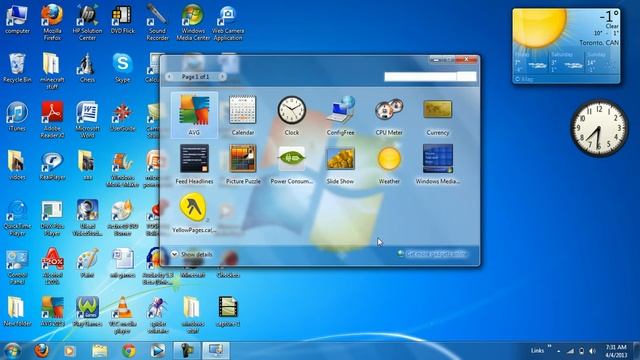Open the videos folder on desktop
640x360 pixels.
17,166
